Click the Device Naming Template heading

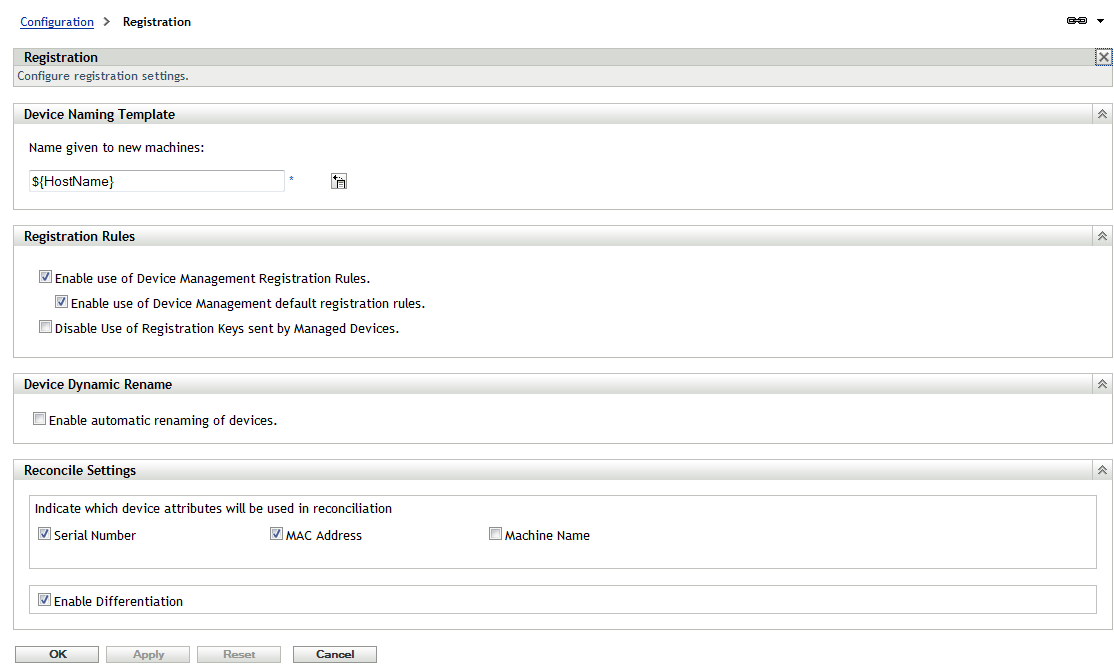coord(99,114)
